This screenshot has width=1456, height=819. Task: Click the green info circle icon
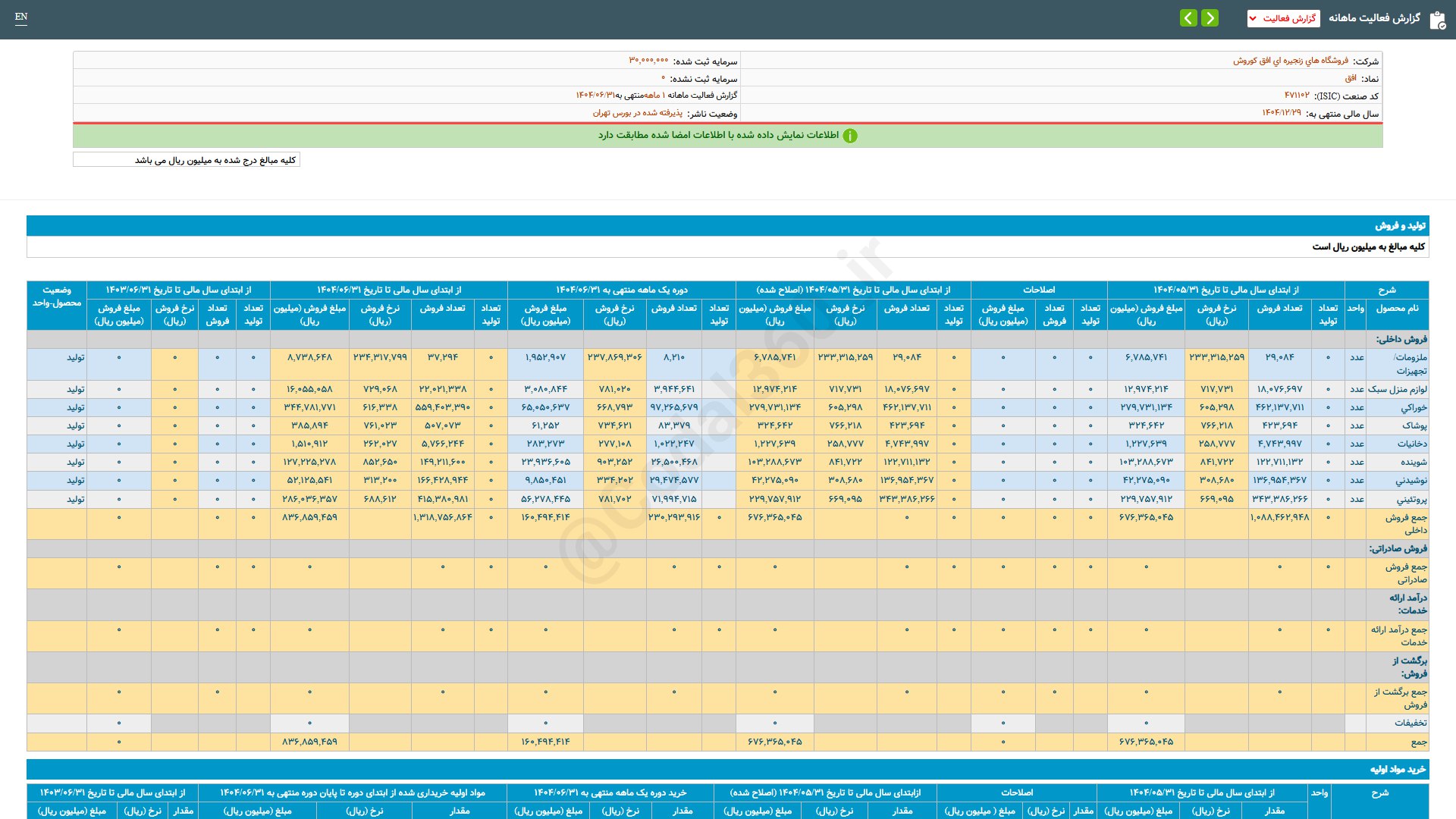(850, 136)
